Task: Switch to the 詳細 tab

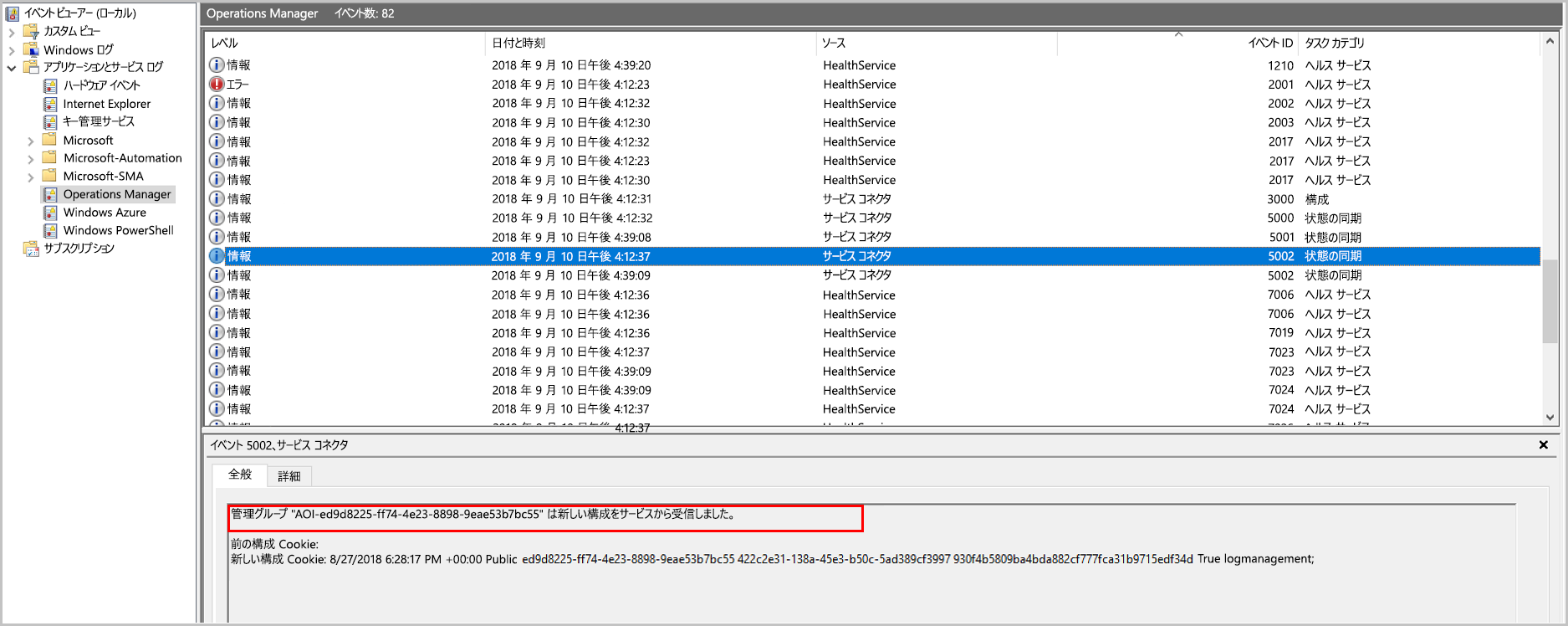Action: click(289, 476)
